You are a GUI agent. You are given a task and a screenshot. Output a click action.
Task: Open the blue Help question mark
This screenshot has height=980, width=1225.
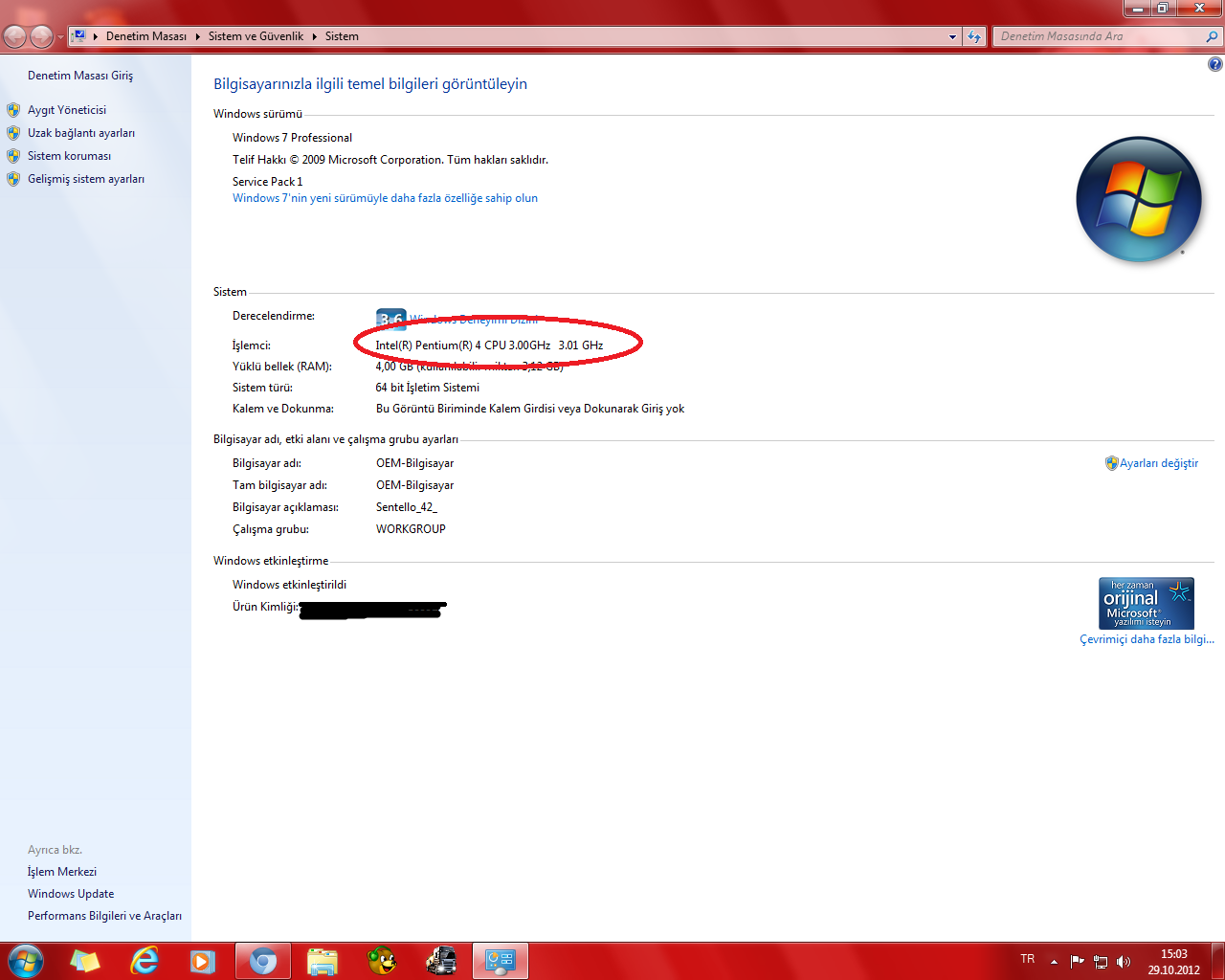pyautogui.click(x=1214, y=64)
